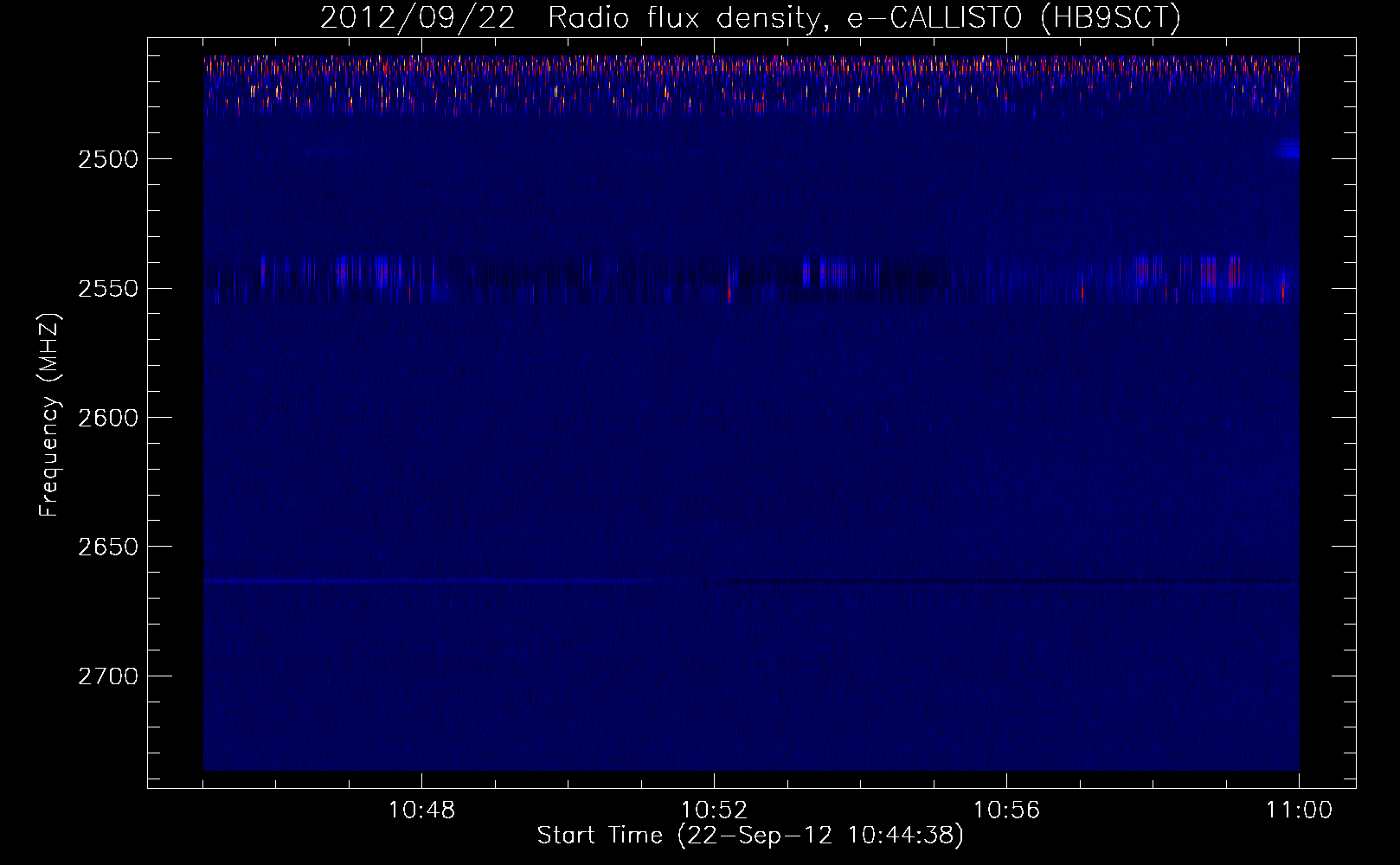
Task: Click the 10:56 time axis label
Action: coord(1006,811)
